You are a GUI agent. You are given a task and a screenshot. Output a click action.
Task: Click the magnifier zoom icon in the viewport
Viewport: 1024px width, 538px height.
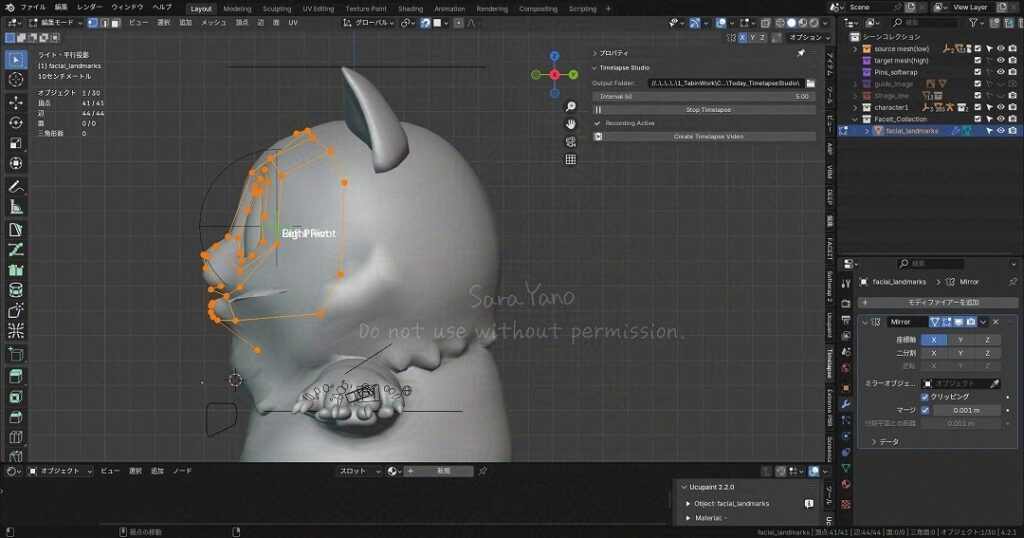click(x=570, y=106)
